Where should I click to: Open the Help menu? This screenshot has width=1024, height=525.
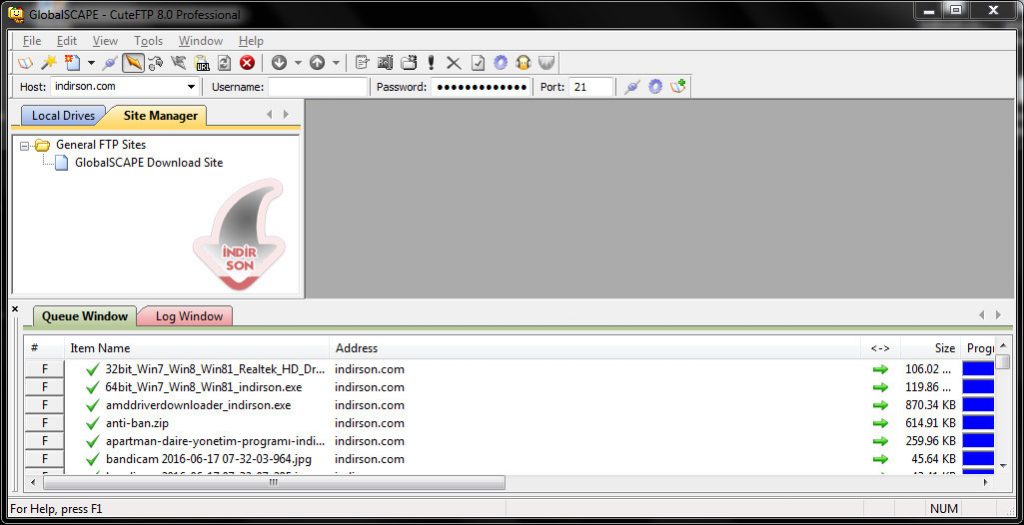point(251,40)
